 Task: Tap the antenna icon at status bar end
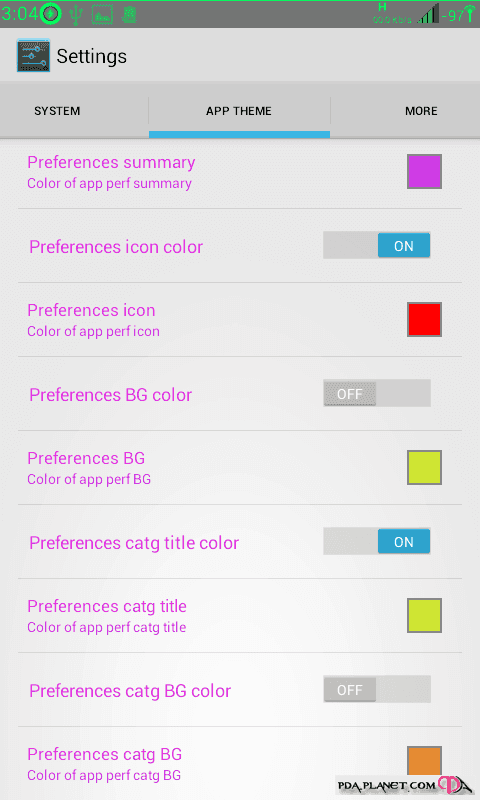(x=469, y=14)
